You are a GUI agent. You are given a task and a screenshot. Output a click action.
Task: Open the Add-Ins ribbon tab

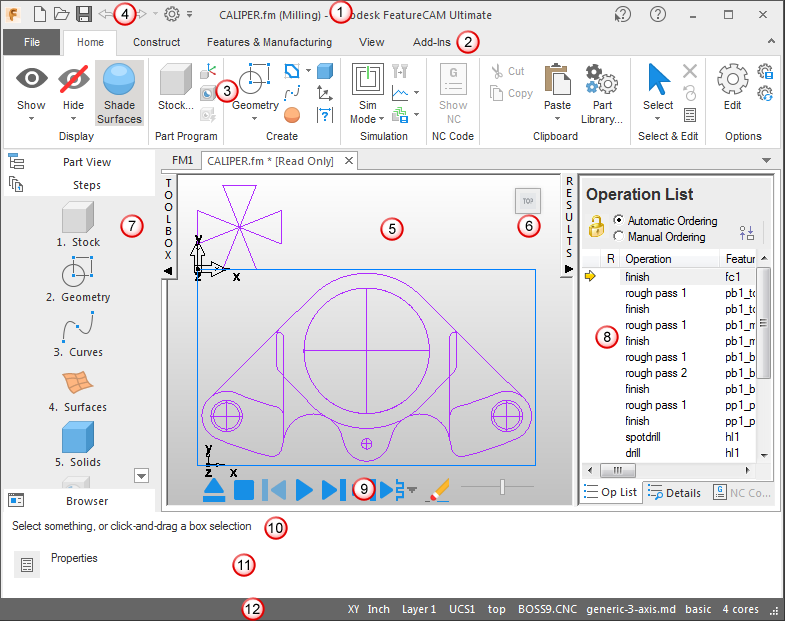tap(432, 42)
